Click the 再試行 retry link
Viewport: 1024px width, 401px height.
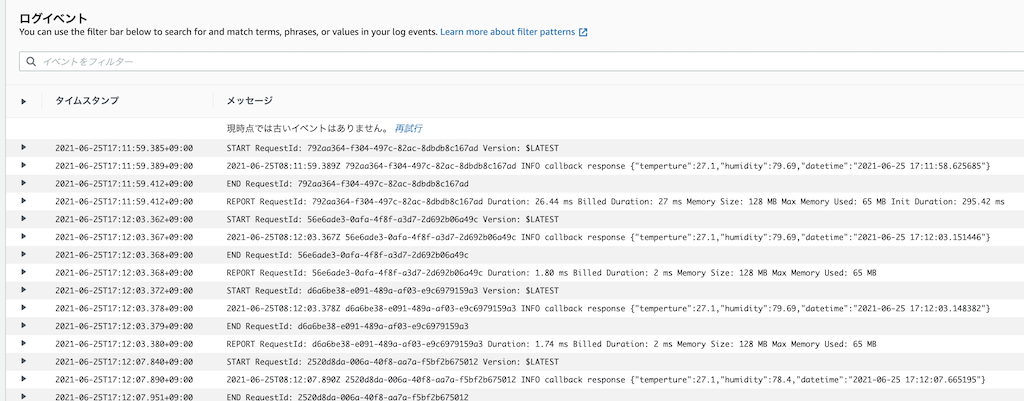(408, 128)
